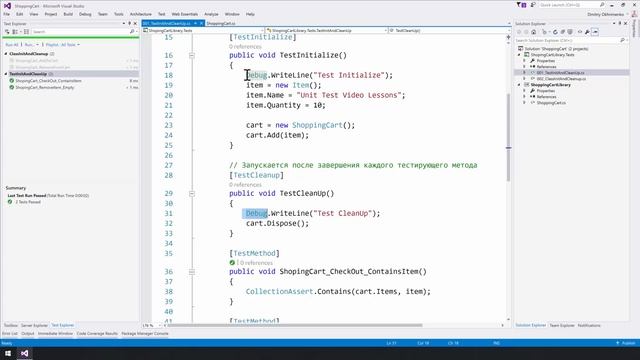Collapse the ClassInitAndCleanup group in Test Explorer
The image size is (640, 360).
[6, 54]
